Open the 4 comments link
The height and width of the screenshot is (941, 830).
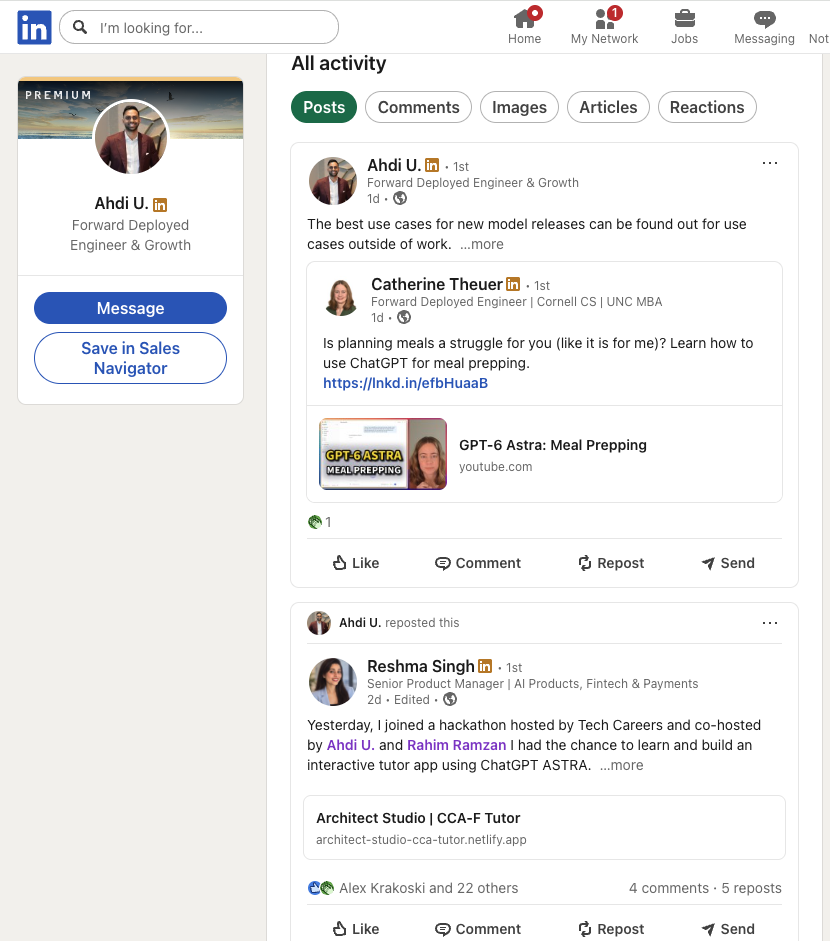(x=669, y=888)
